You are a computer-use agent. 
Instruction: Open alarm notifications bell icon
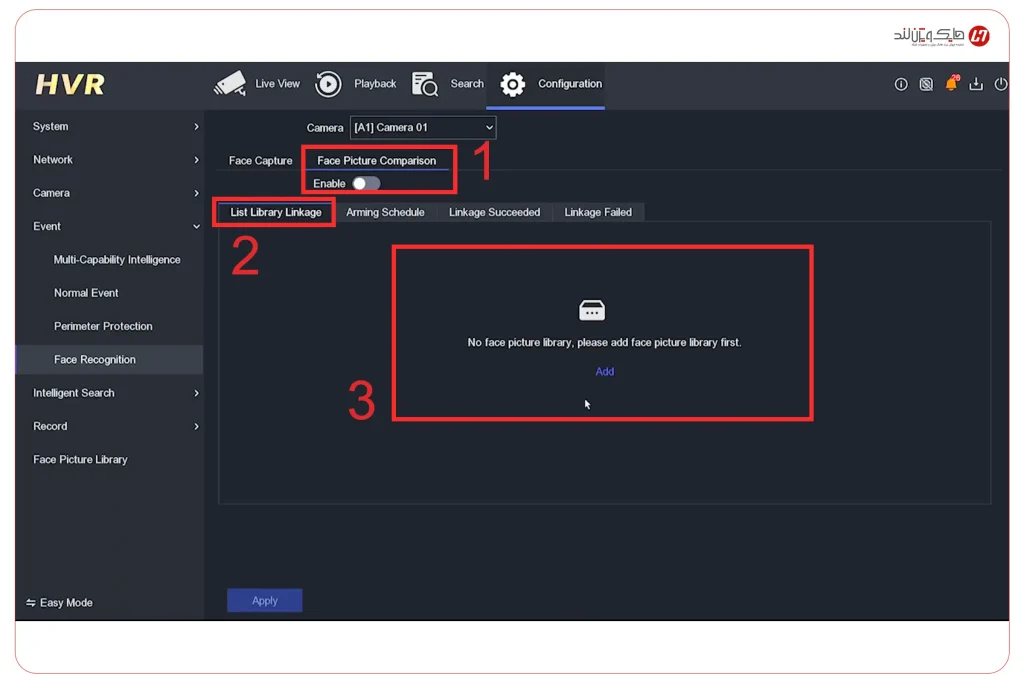951,84
